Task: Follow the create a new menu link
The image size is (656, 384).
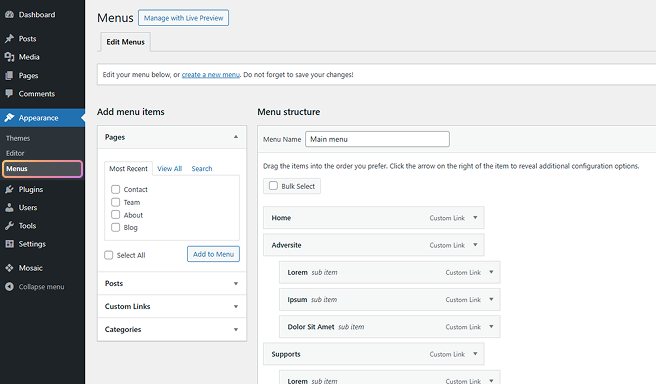Action: 210,74
